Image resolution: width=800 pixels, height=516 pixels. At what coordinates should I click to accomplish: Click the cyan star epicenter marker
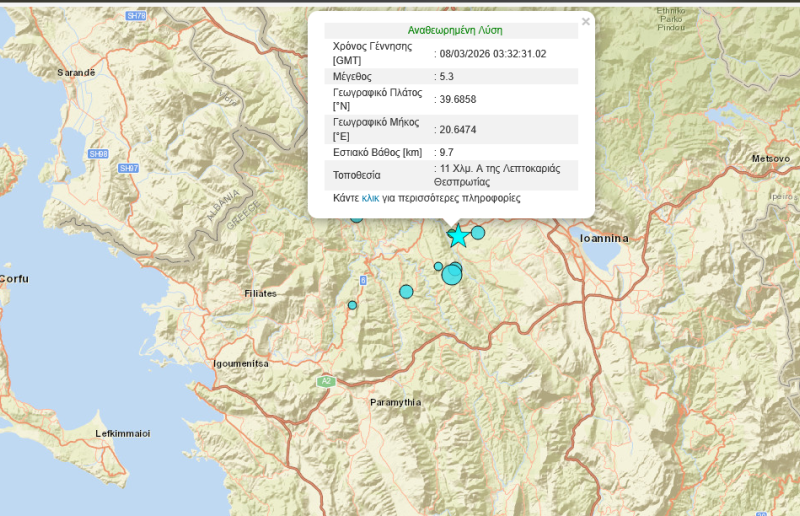(458, 237)
